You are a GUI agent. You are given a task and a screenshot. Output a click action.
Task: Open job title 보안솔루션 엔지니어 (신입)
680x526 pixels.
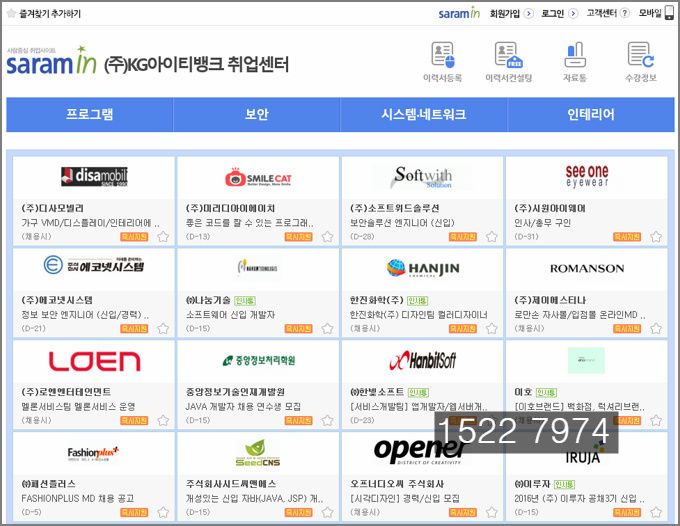(x=402, y=223)
